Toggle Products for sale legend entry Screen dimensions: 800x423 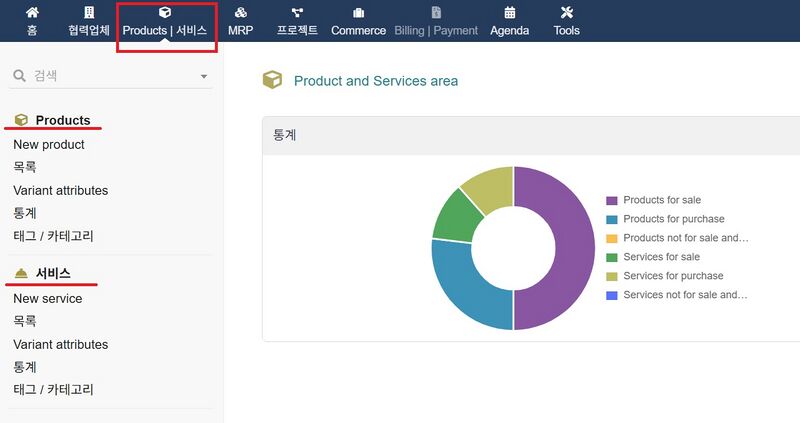[x=661, y=200]
